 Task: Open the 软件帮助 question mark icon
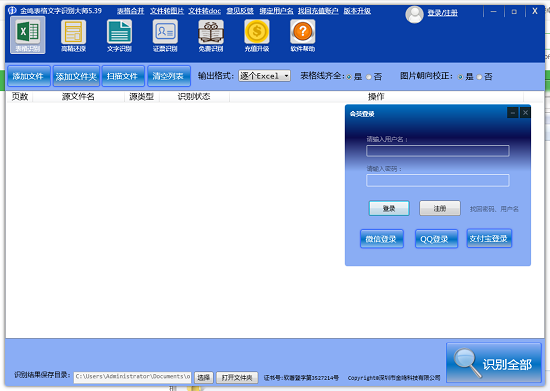pyautogui.click(x=303, y=35)
